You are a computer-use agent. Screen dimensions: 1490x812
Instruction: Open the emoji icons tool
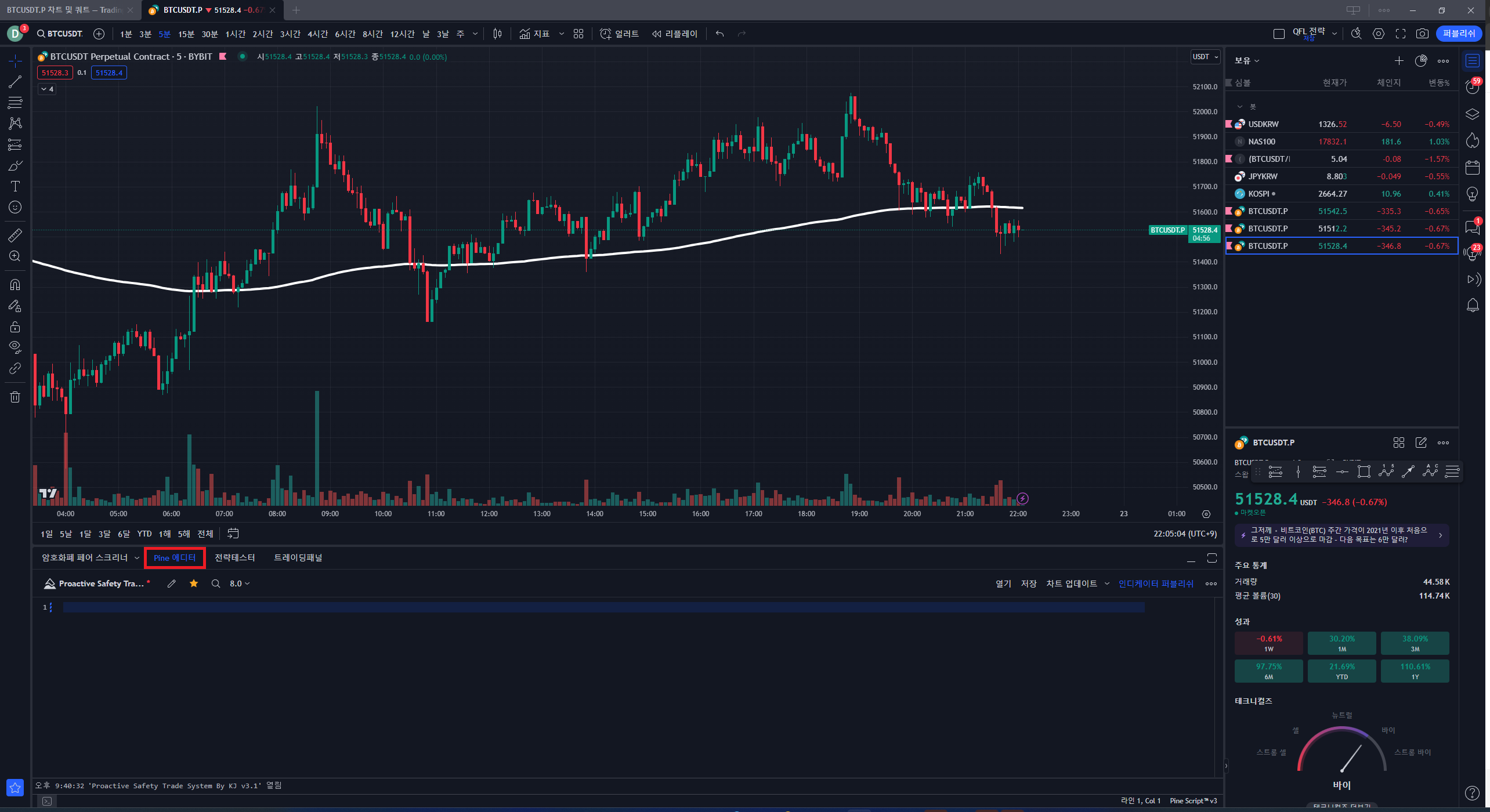point(15,207)
